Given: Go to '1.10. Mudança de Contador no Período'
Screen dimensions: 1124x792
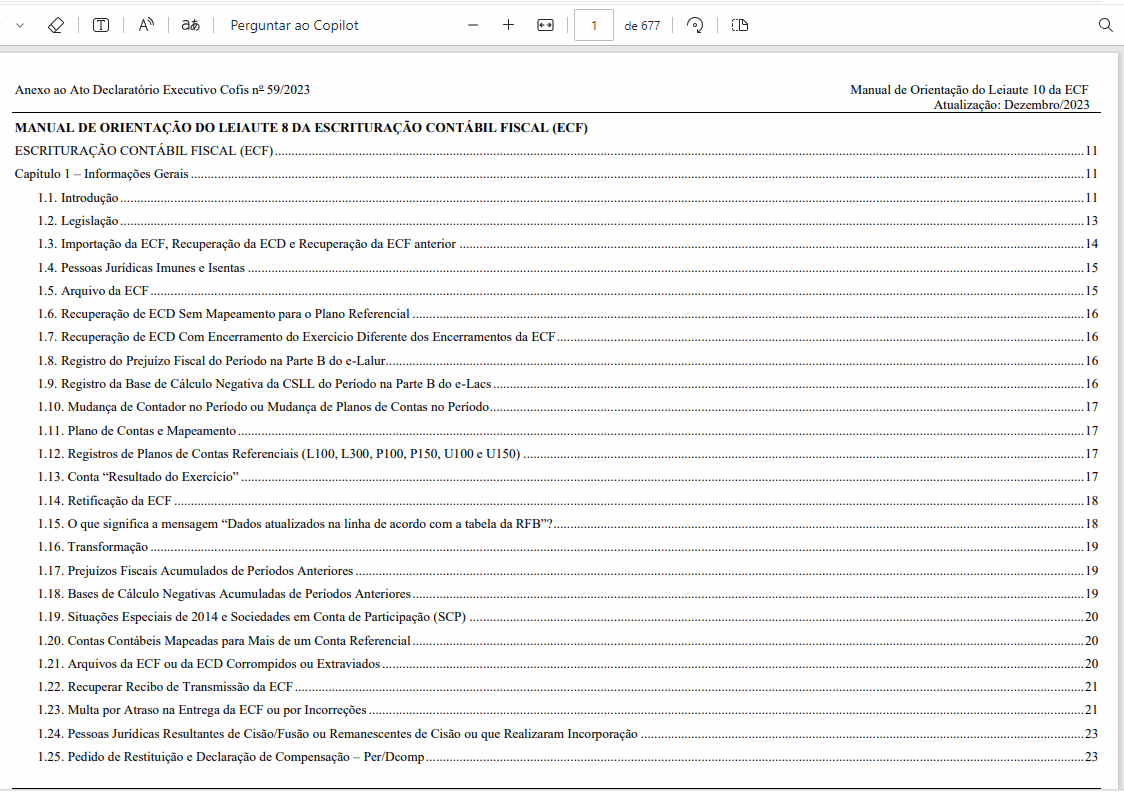Looking at the screenshot, I should click(x=568, y=406).
